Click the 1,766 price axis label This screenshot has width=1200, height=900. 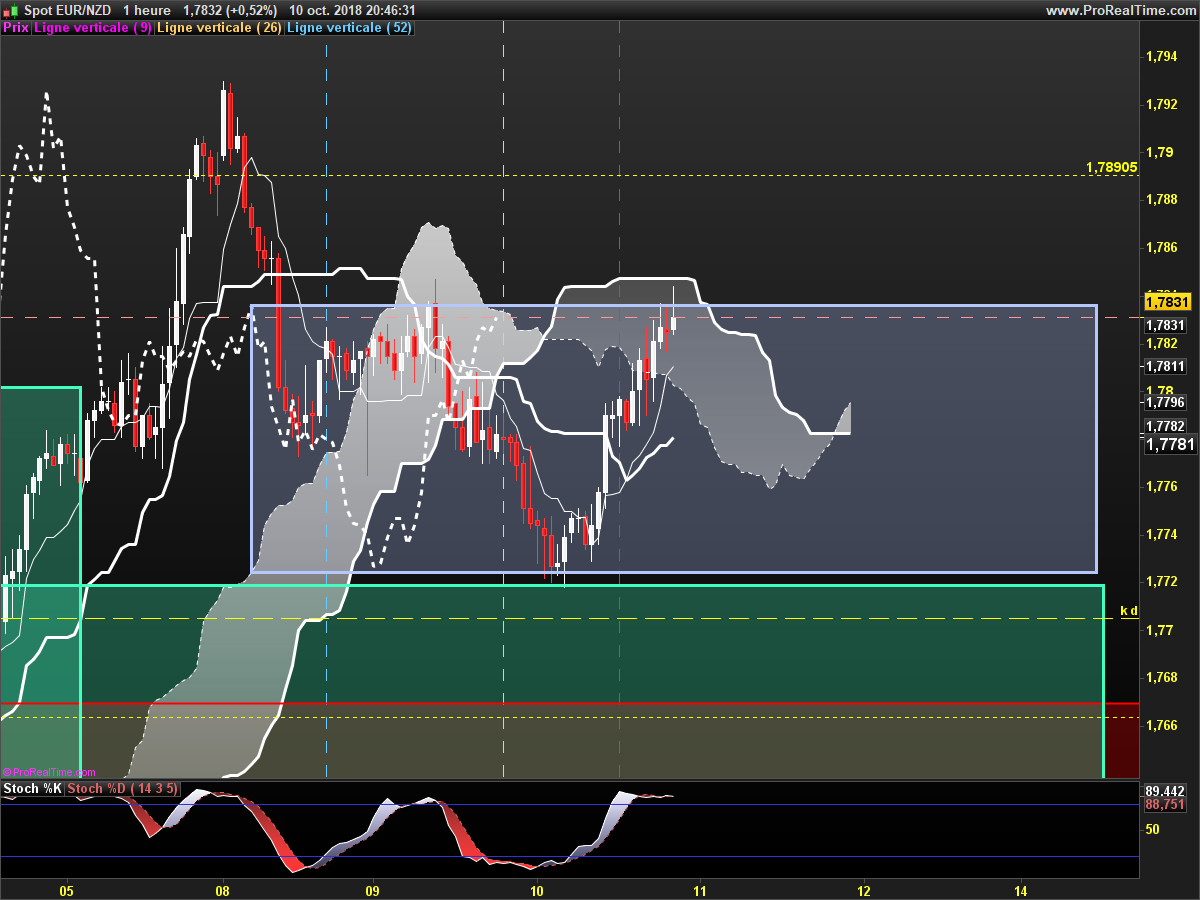(1161, 725)
